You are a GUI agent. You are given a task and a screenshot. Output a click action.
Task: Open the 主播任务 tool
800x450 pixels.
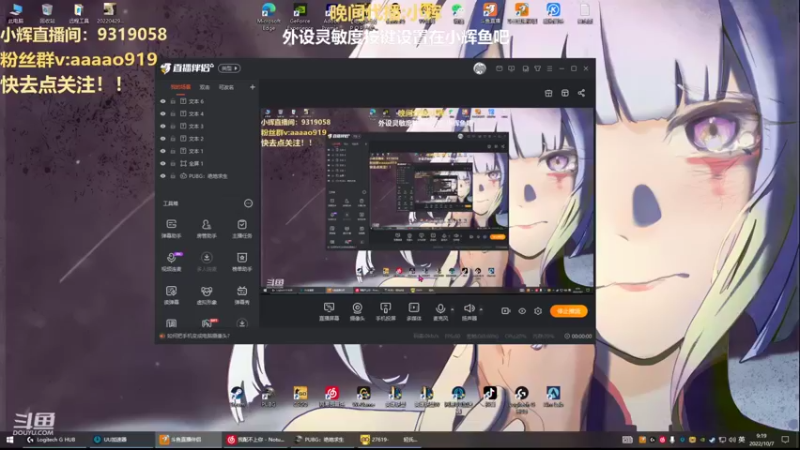242,229
